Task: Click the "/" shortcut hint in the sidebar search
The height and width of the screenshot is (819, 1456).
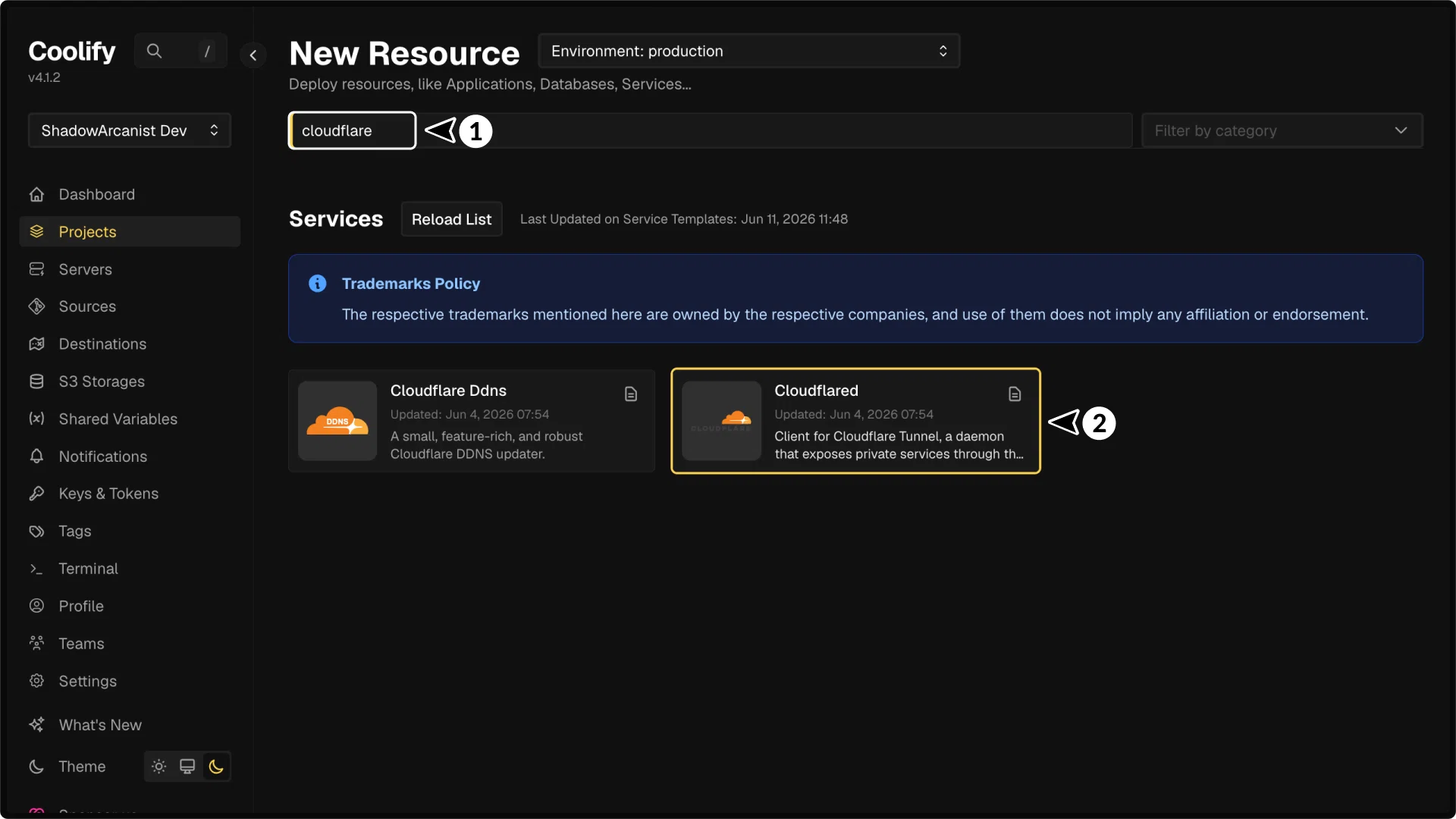Action: pos(207,51)
